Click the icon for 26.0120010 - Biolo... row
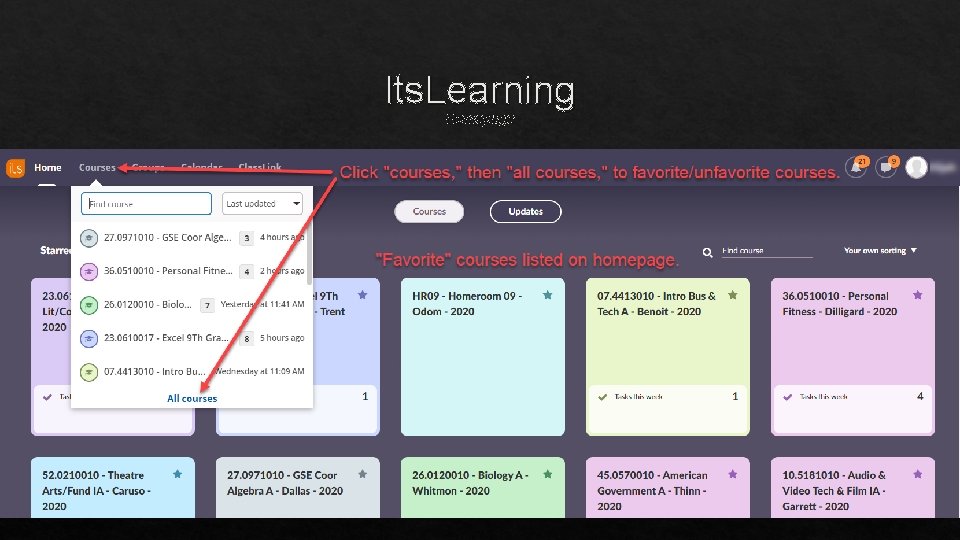The image size is (960, 540). pos(89,304)
